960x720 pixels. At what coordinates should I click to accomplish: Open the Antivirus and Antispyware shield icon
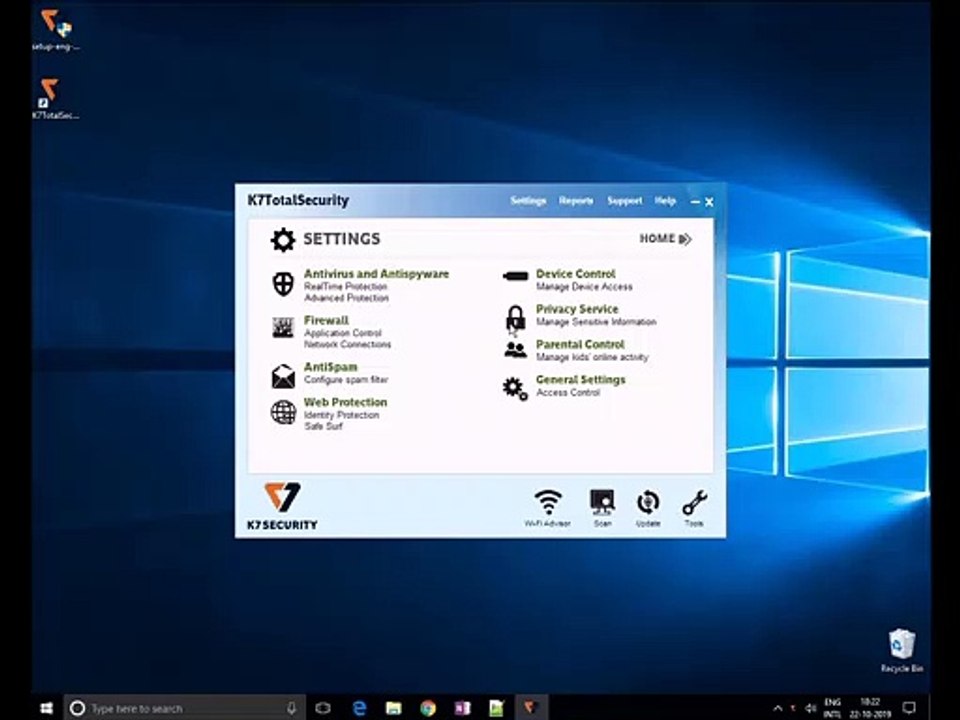pos(283,284)
